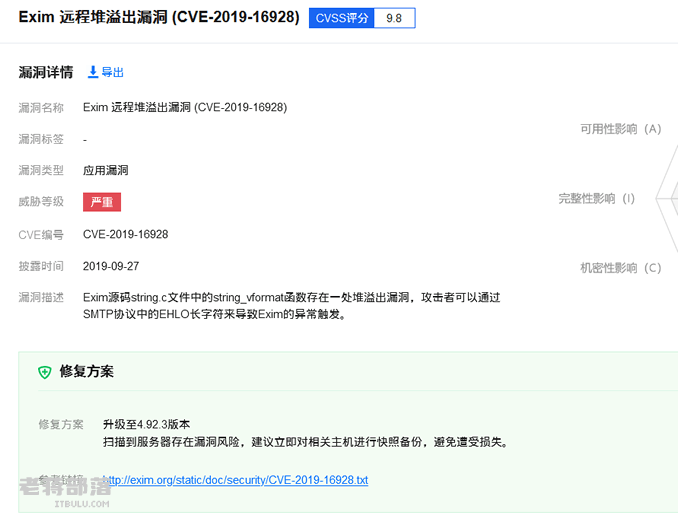The image size is (678, 519).
Task: Click the 完整性影响 (I) radar chart label
Action: pyautogui.click(x=597, y=199)
